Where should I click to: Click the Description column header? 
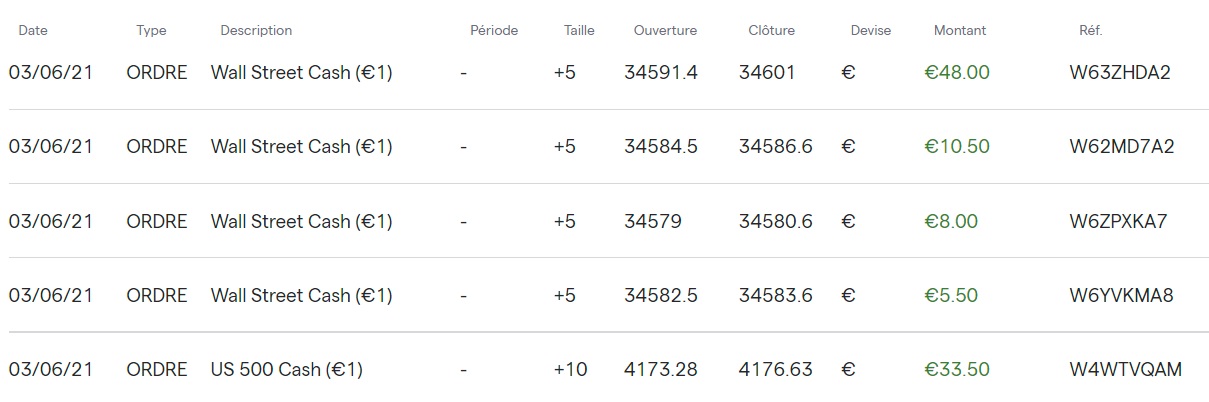256,30
